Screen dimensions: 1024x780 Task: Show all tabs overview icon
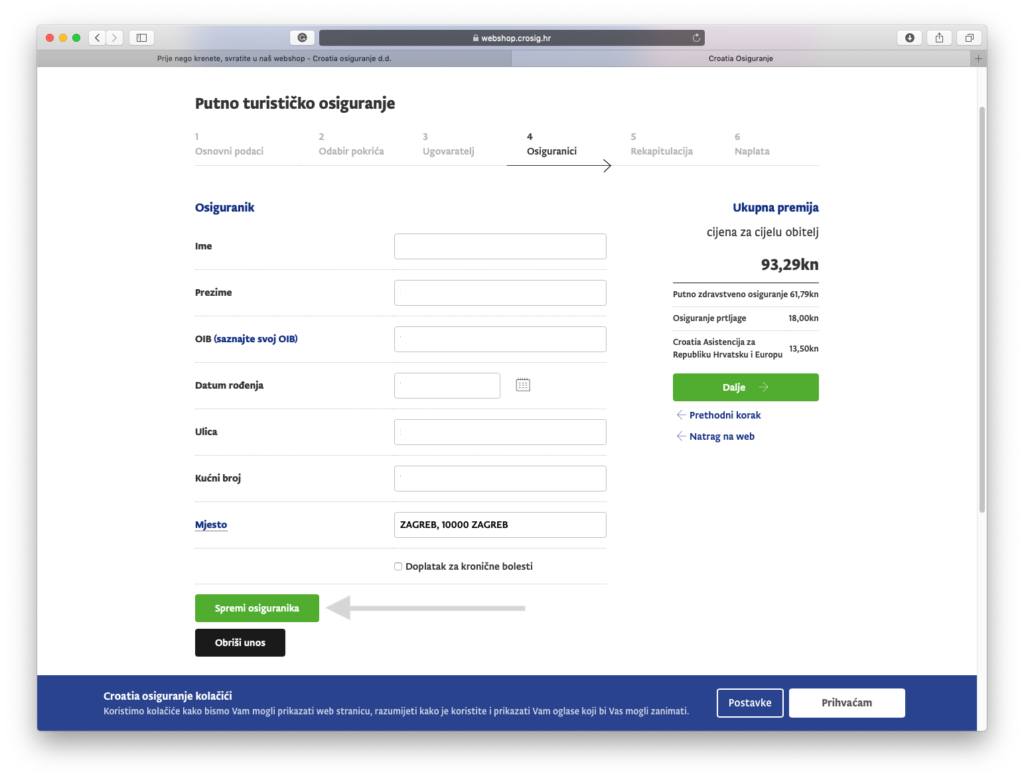(x=969, y=38)
